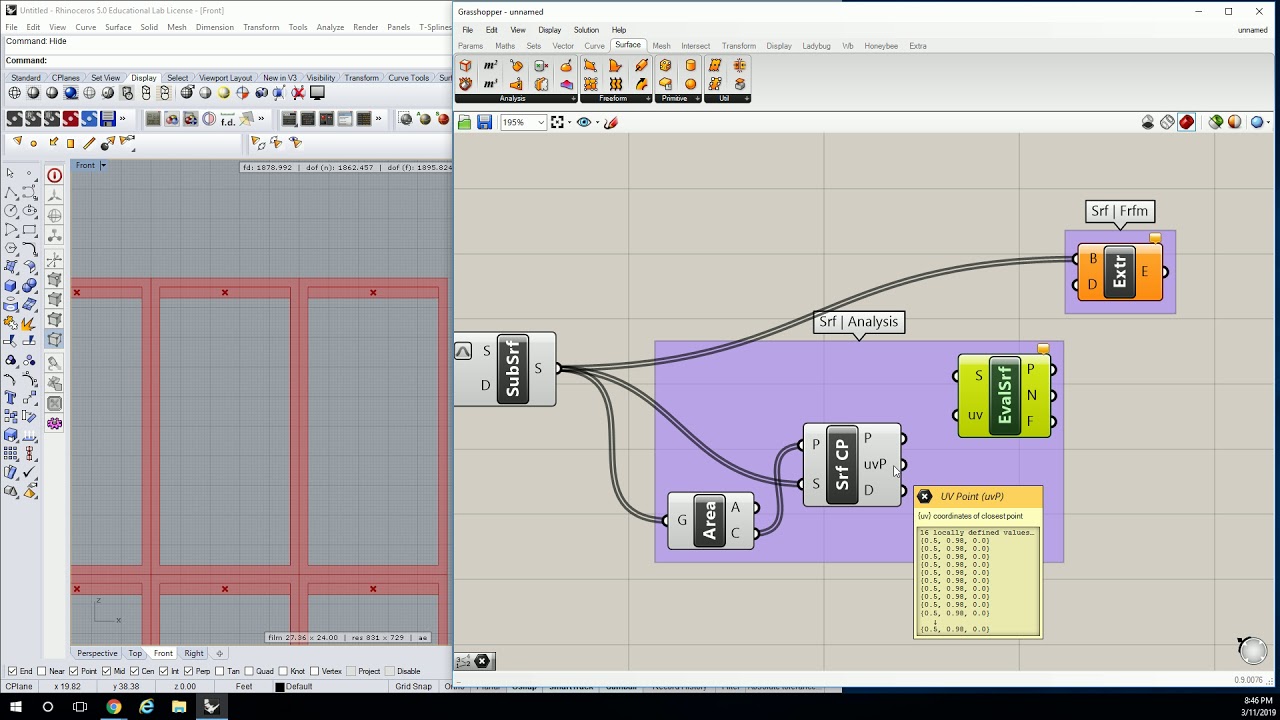Click the Task View taskbar icon
The height and width of the screenshot is (720, 1280).
pyautogui.click(x=80, y=706)
